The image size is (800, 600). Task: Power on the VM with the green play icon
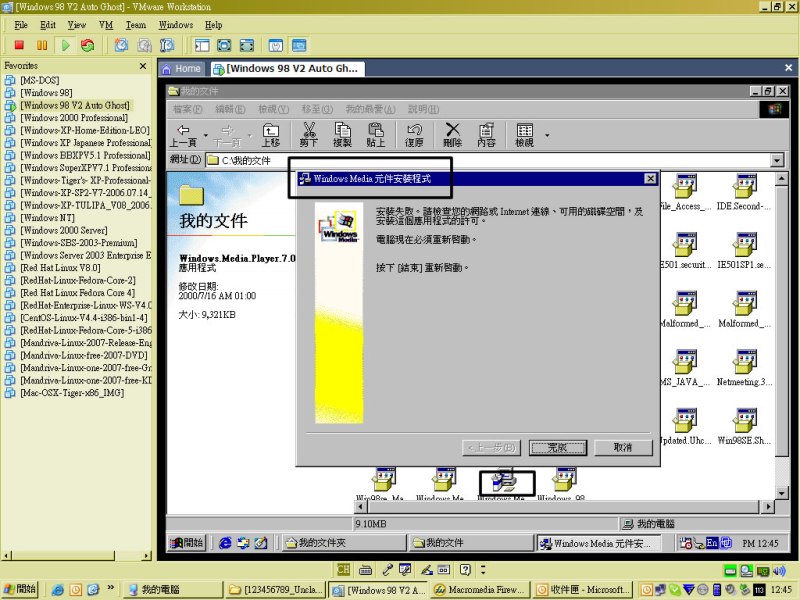click(65, 45)
